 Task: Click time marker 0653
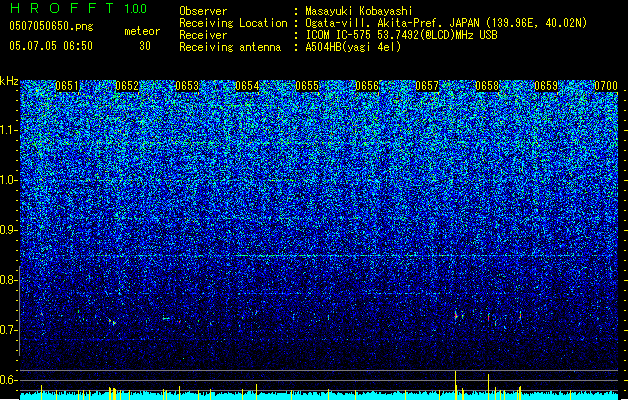[187, 86]
